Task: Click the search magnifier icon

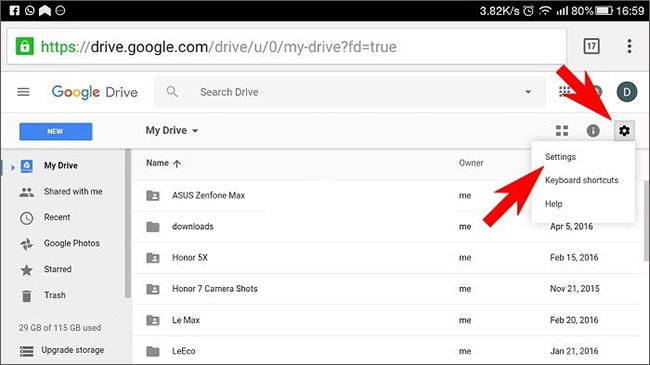Action: click(172, 92)
